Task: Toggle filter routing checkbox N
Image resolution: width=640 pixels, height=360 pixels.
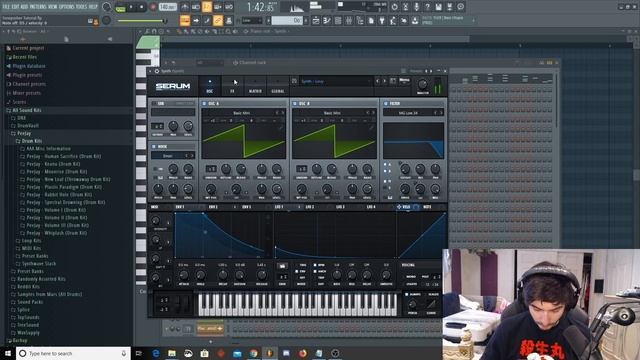Action: point(385,181)
